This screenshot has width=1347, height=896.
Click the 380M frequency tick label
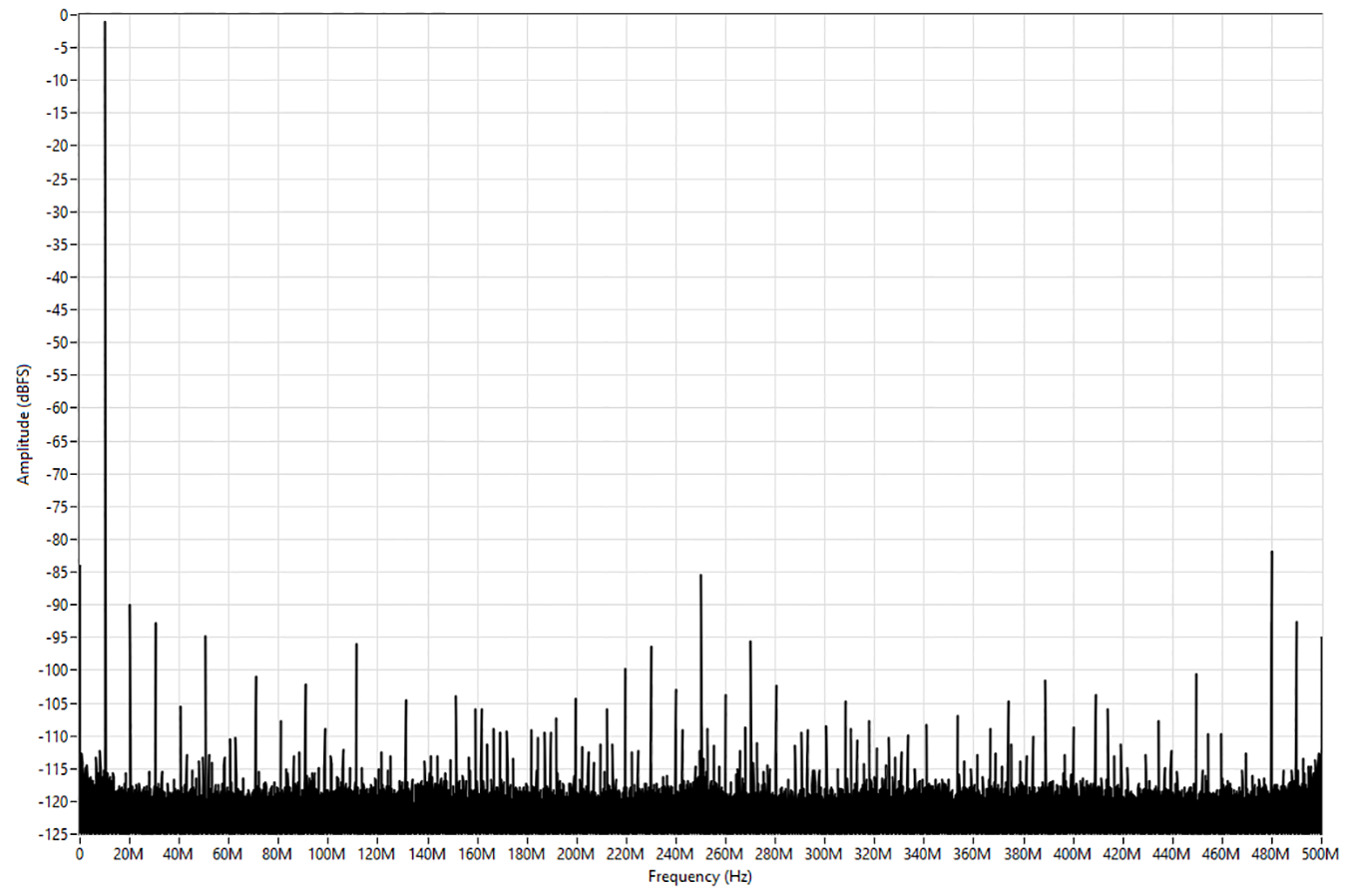tap(1023, 854)
